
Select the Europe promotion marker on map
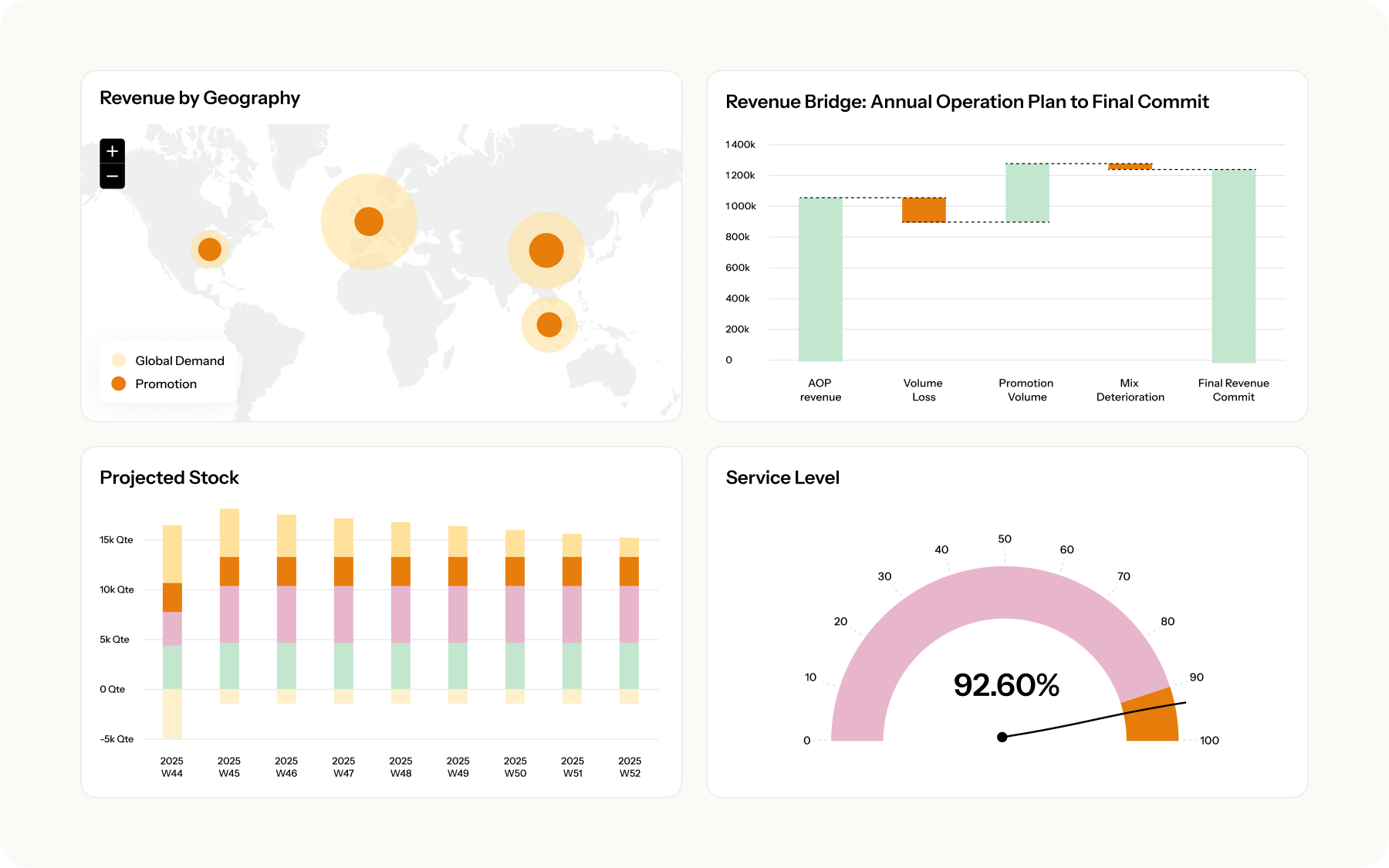[x=369, y=221]
